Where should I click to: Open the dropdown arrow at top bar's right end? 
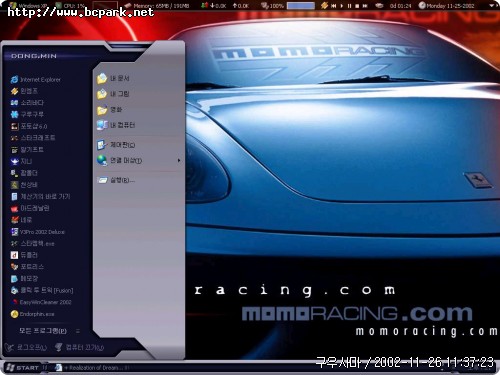pos(492,6)
